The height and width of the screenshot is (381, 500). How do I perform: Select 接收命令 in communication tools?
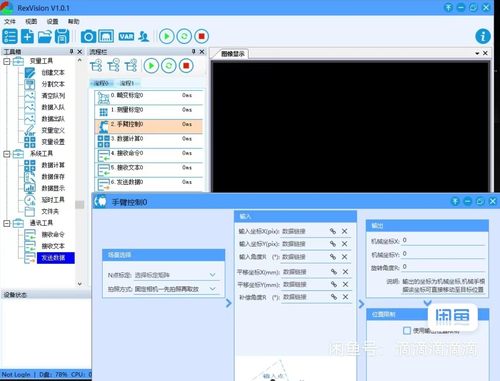(x=53, y=234)
